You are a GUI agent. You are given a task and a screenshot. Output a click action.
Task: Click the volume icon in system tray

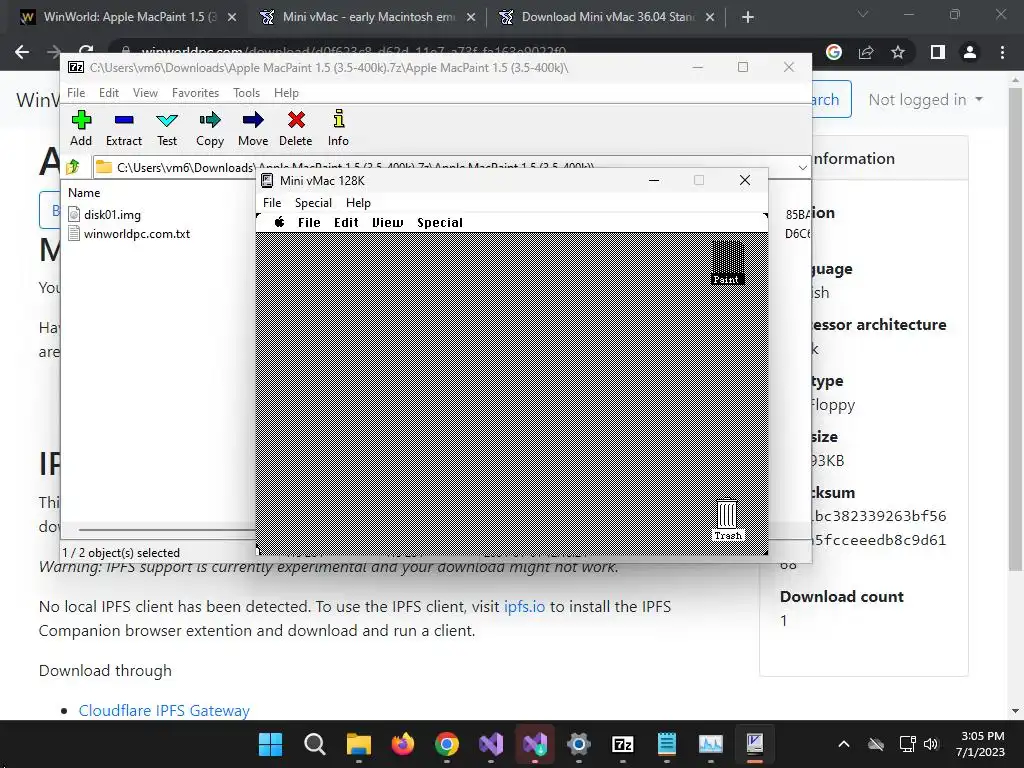click(x=931, y=744)
